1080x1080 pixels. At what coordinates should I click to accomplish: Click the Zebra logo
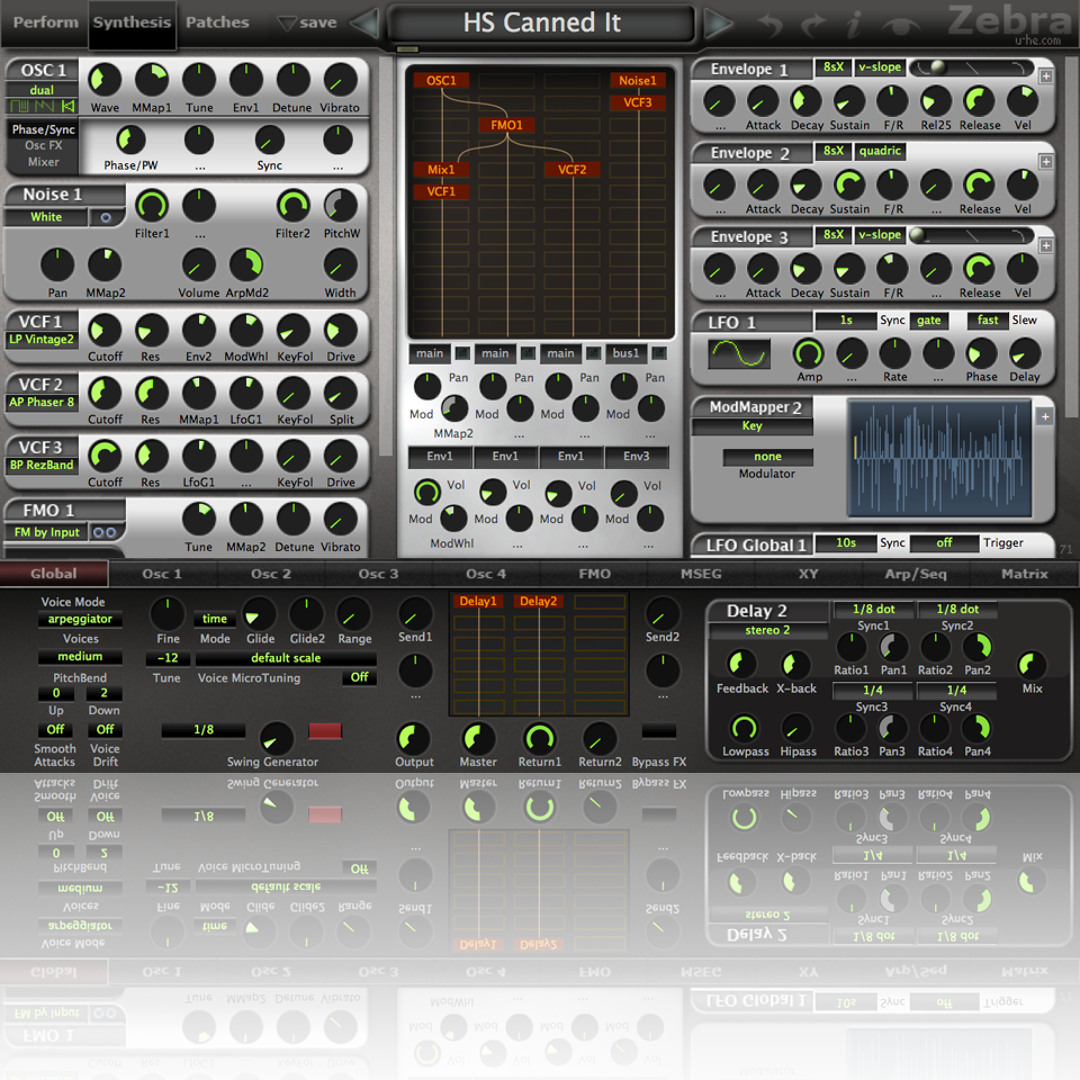coord(1009,22)
